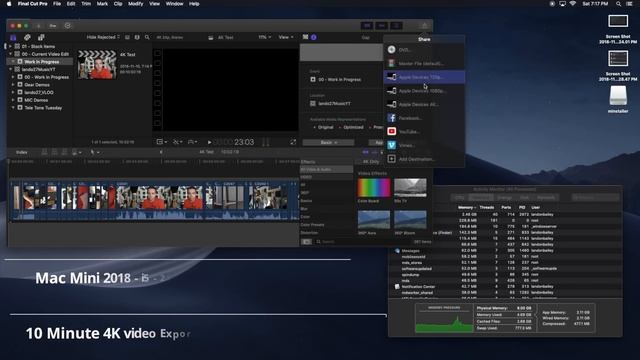640x360 pixels.
Task: Open the viewer zoom percentage dropdown
Action: click(264, 37)
